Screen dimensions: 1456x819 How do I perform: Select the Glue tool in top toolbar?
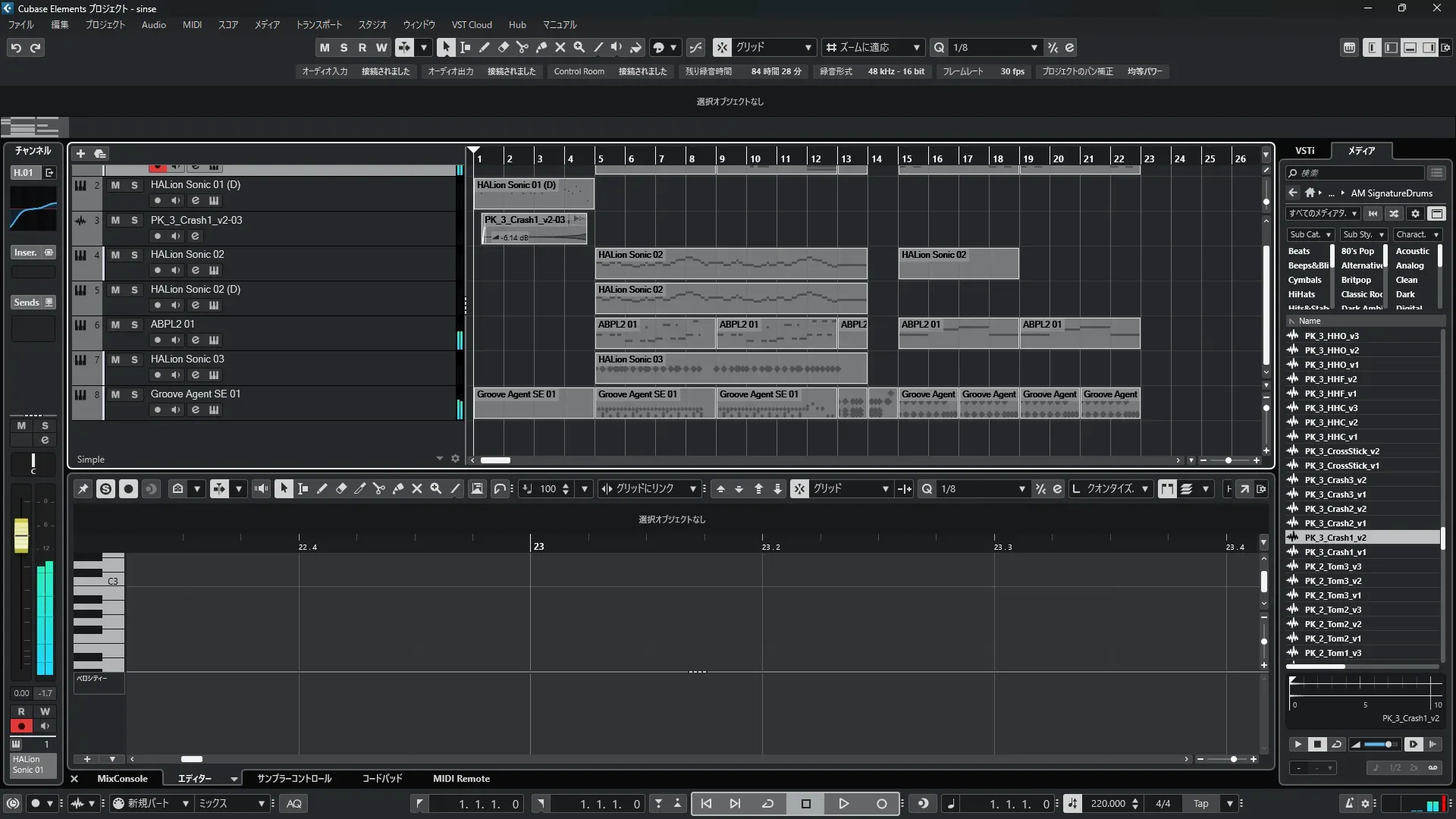tap(541, 47)
